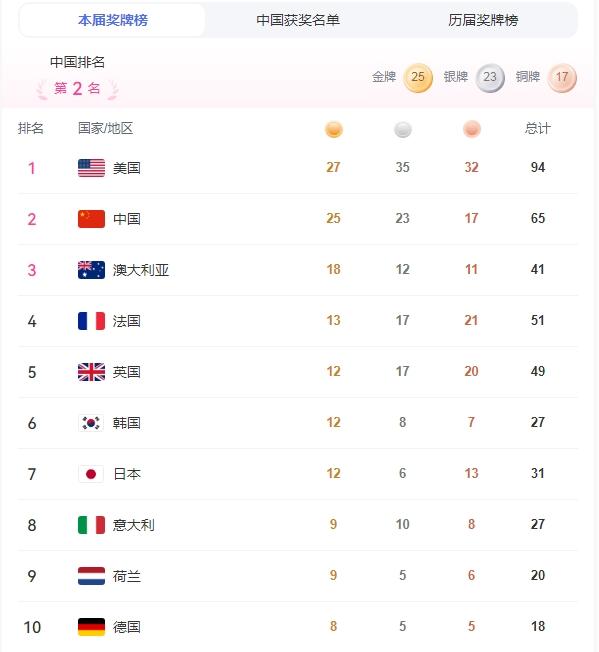This screenshot has width=599, height=652.
Task: Click the Germany flag icon
Action: (91, 627)
